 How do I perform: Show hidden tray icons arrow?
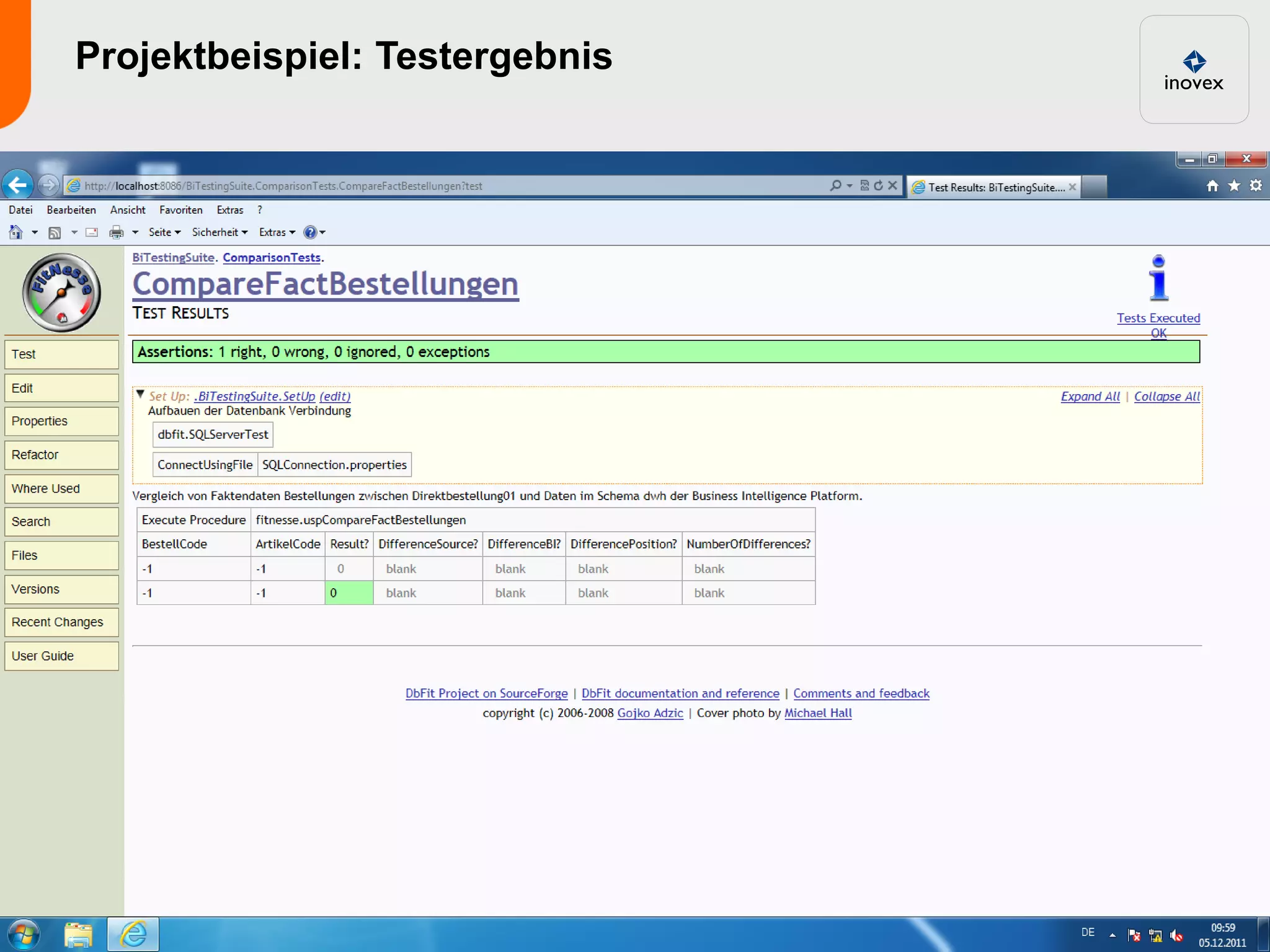click(1112, 935)
